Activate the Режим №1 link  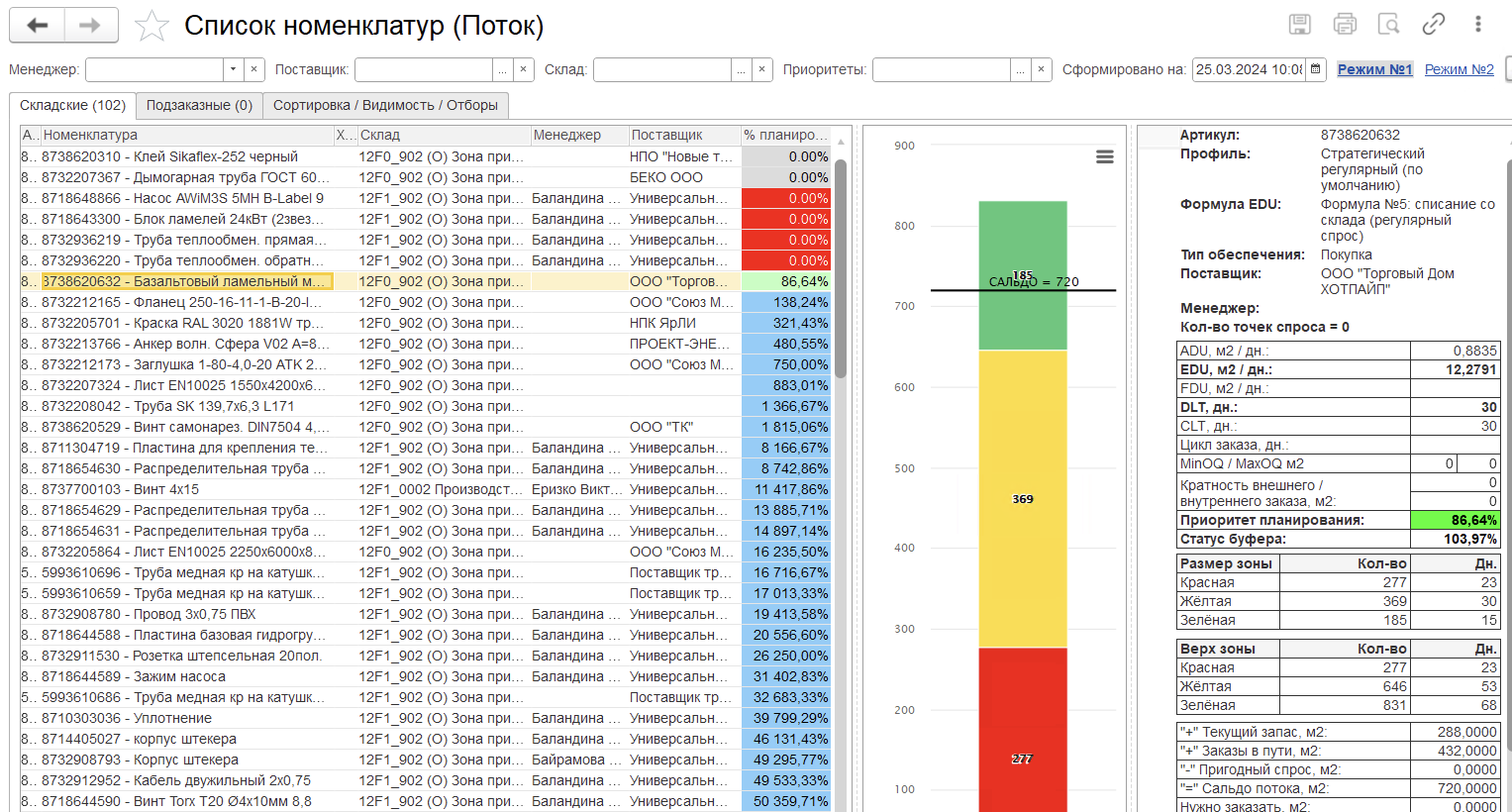pos(1374,69)
